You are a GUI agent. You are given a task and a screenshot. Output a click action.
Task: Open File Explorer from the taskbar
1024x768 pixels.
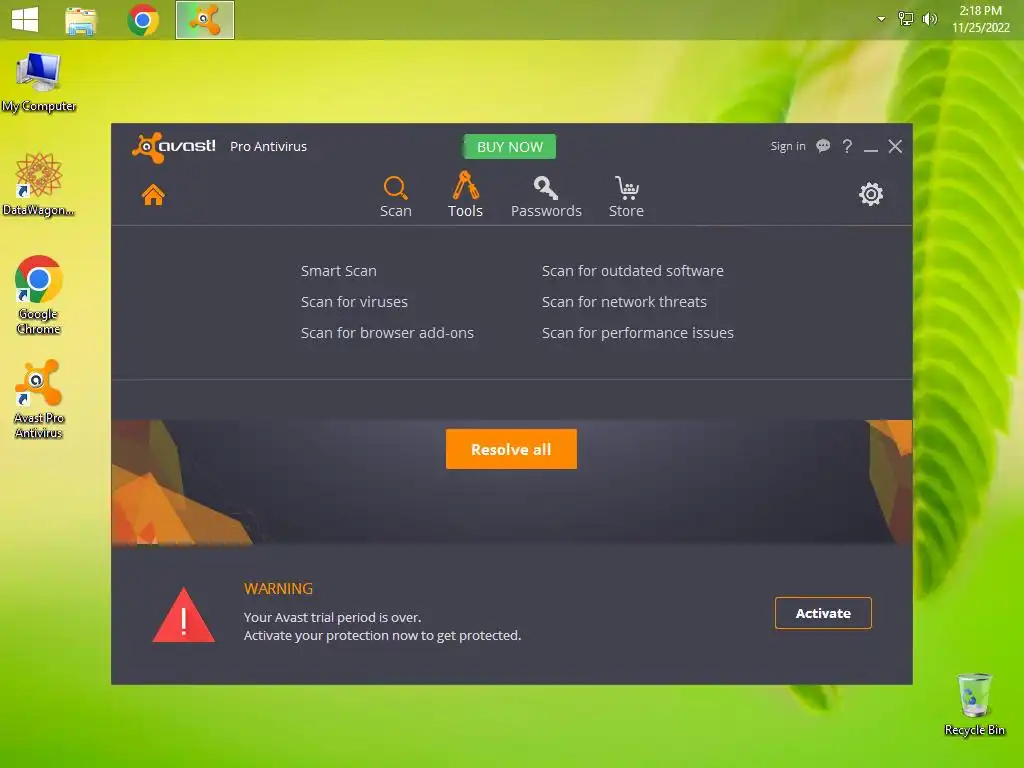point(81,20)
